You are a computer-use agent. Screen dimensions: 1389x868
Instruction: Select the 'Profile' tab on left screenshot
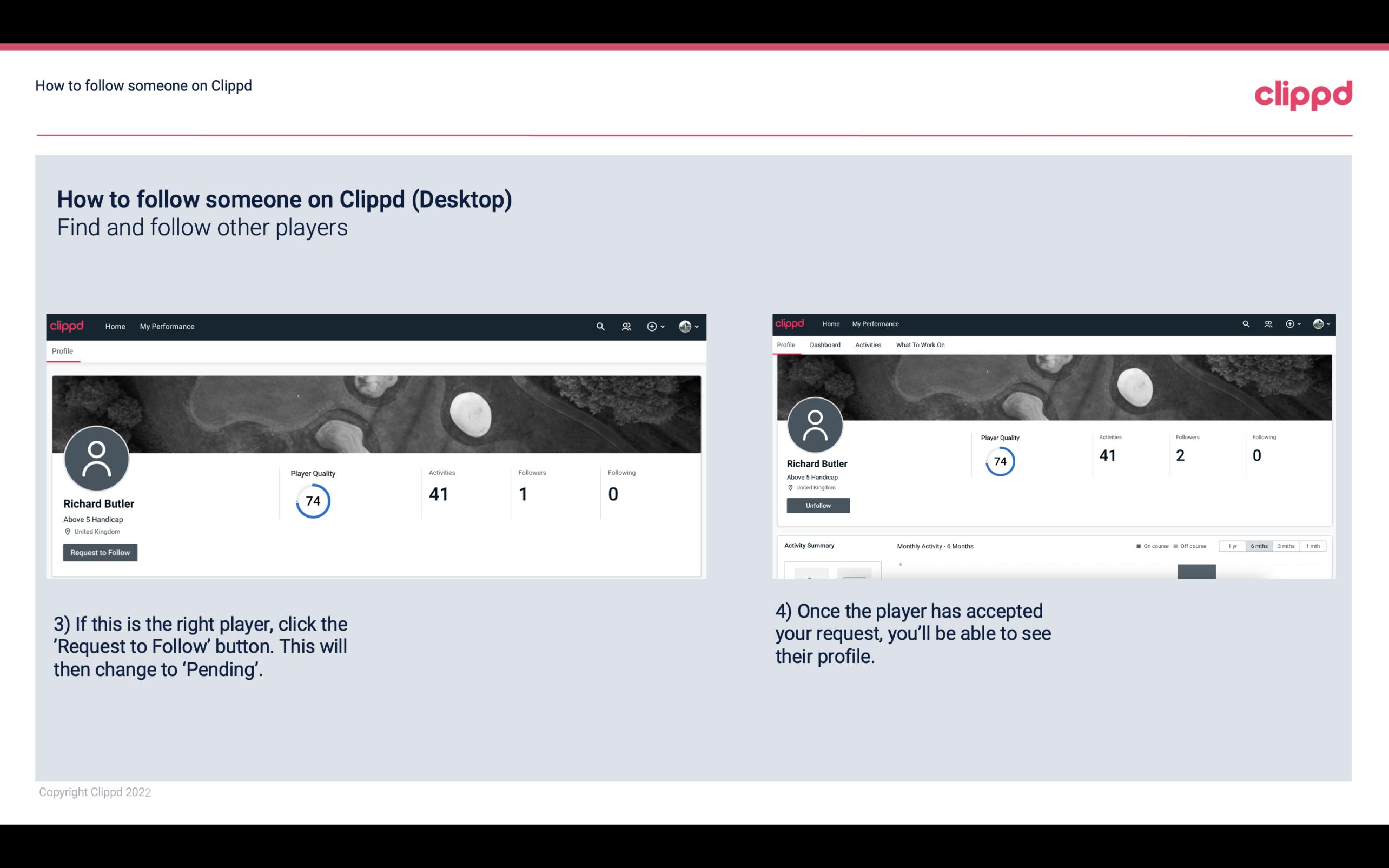click(x=62, y=351)
